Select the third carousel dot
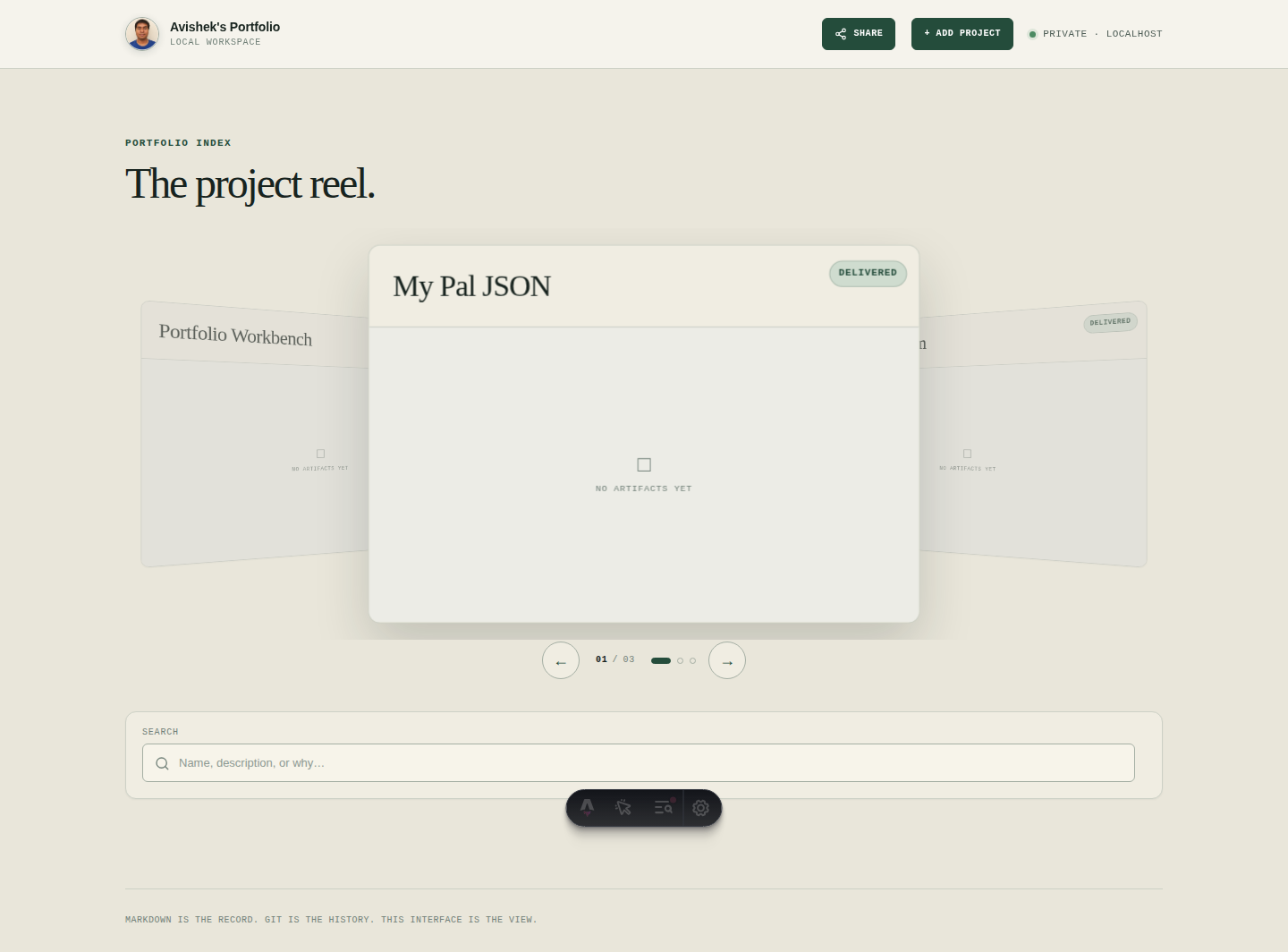The height and width of the screenshot is (952, 1288). click(x=692, y=660)
